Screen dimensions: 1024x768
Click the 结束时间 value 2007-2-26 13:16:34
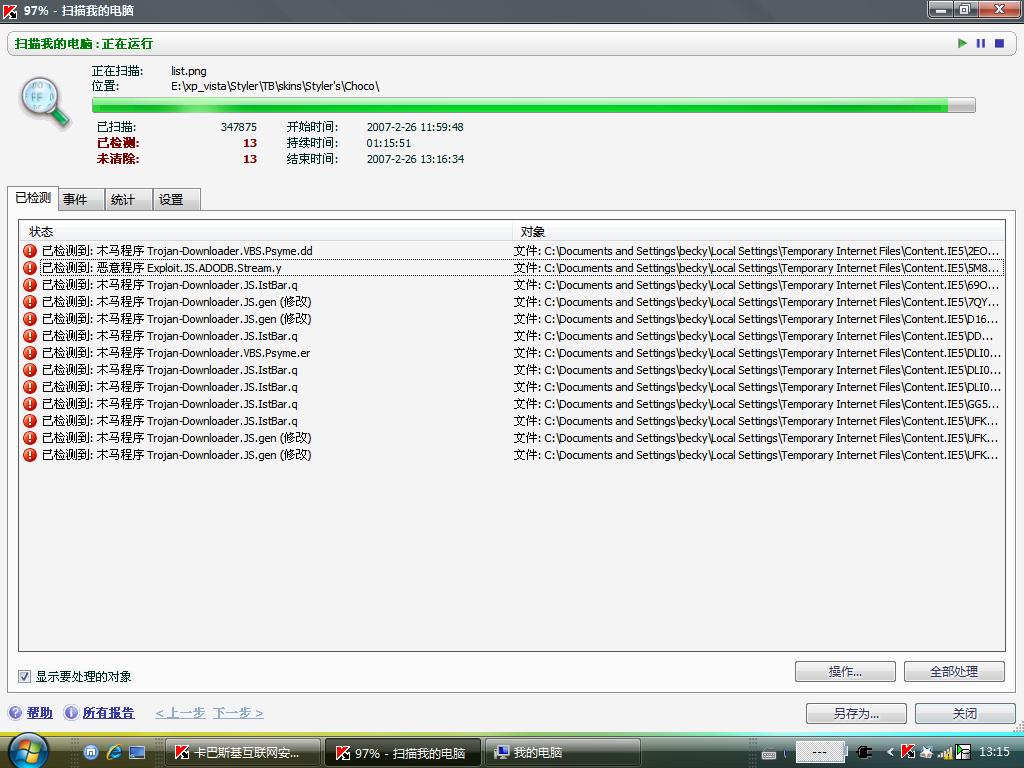coord(415,159)
